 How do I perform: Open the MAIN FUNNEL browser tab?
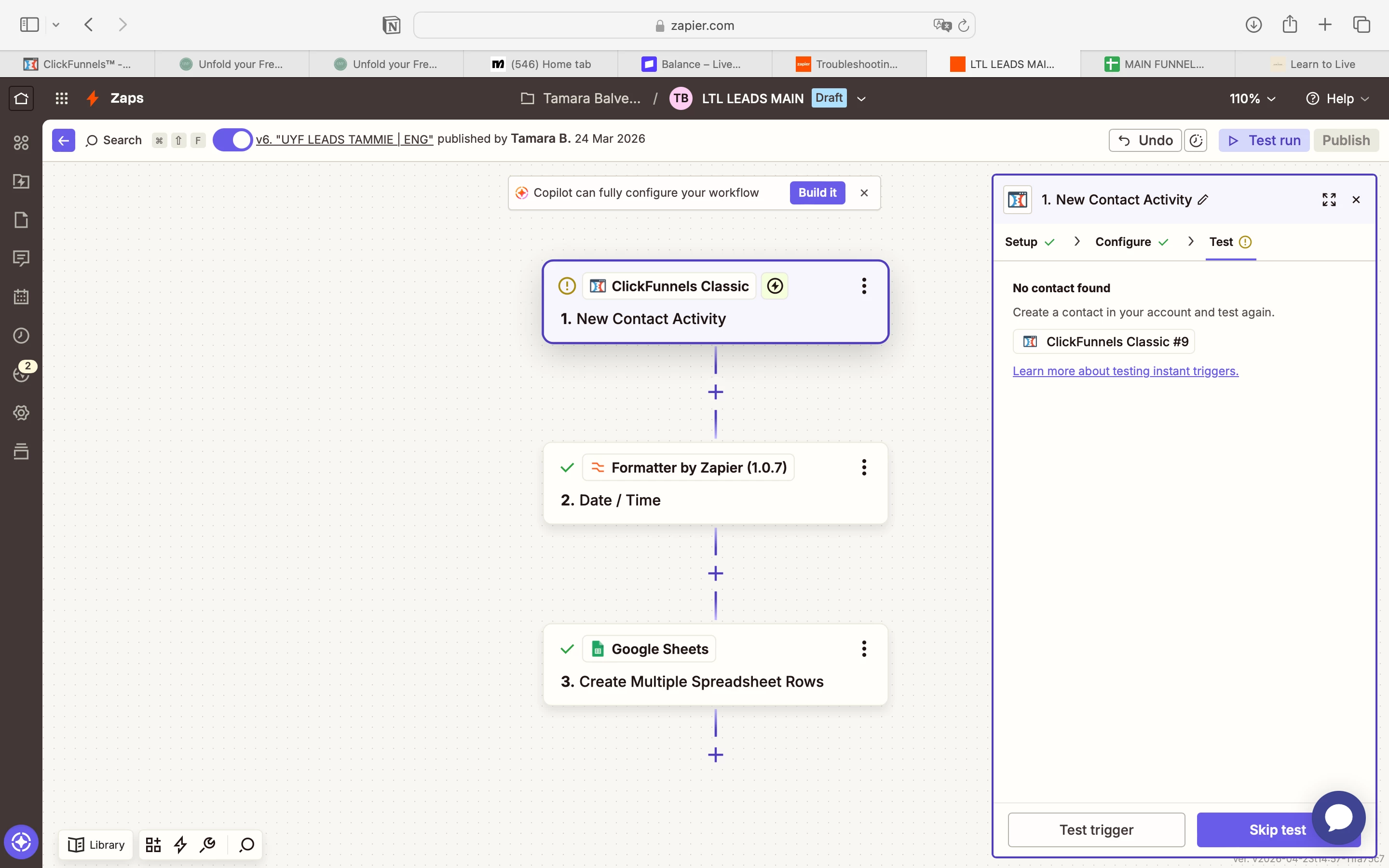(x=1157, y=64)
